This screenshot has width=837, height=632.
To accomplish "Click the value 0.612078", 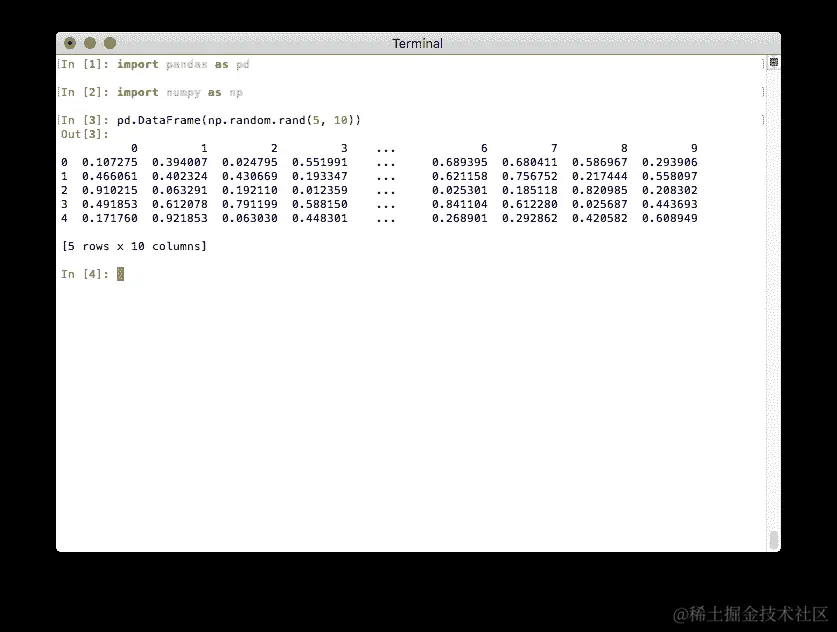I will (179, 204).
